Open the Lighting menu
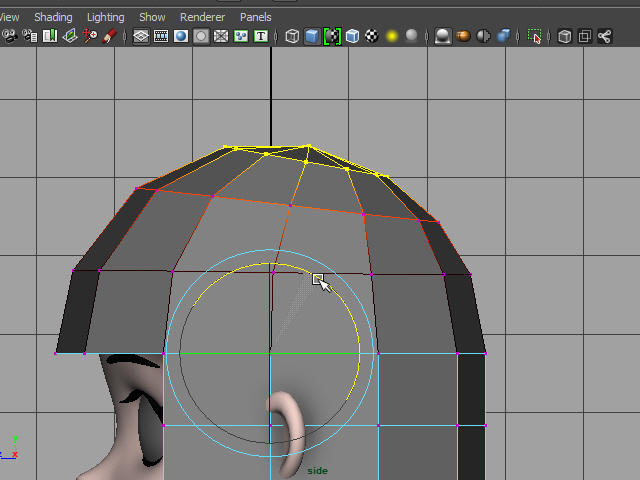Image resolution: width=640 pixels, height=480 pixels. point(106,17)
